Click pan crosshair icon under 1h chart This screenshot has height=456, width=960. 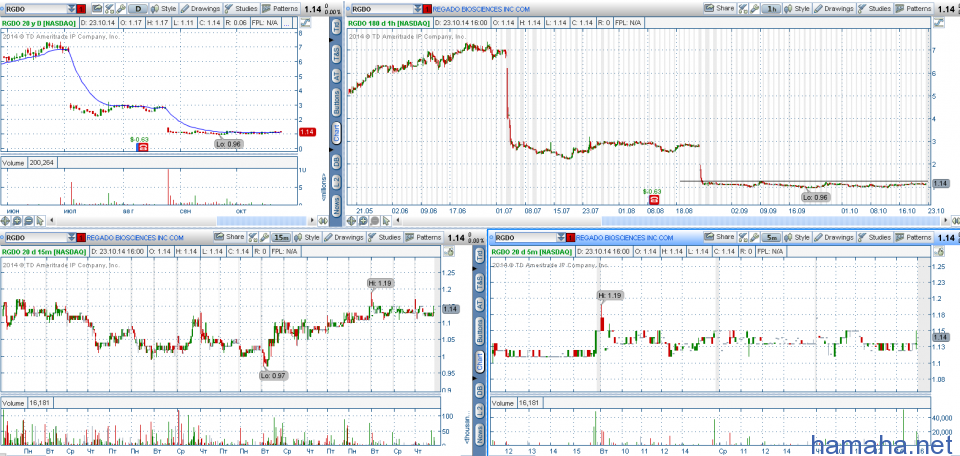(351, 221)
